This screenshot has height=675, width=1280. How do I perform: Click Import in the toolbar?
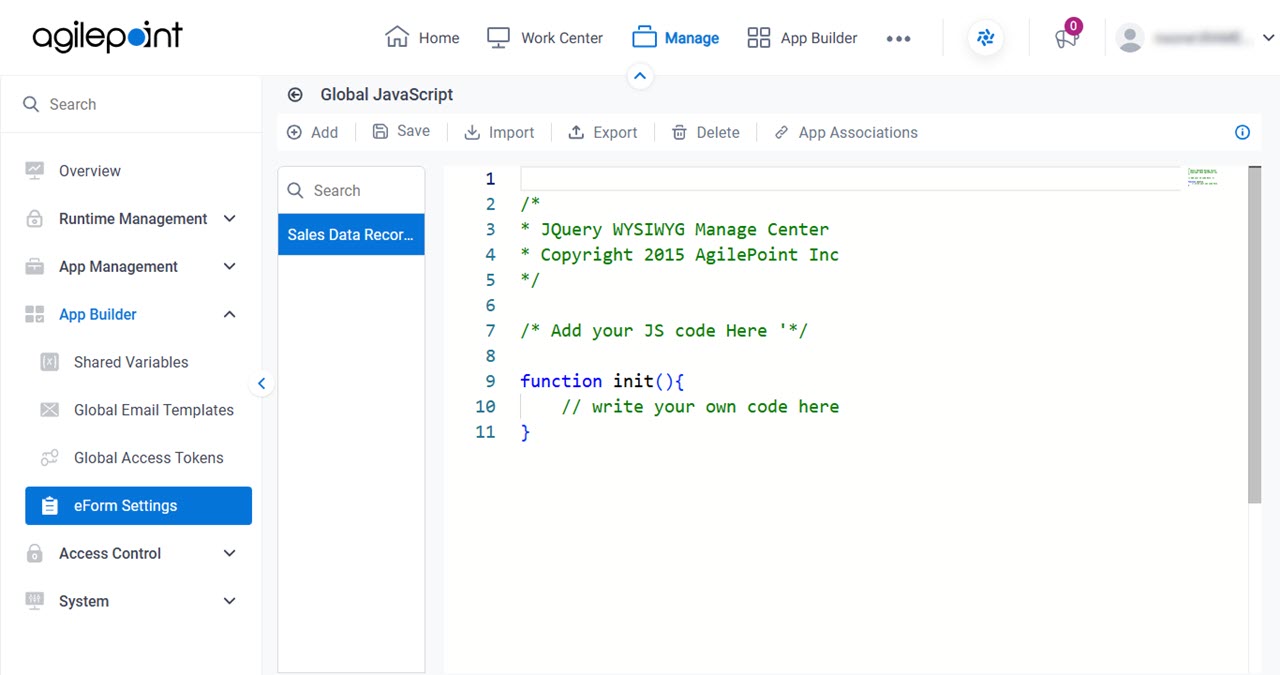pos(499,132)
